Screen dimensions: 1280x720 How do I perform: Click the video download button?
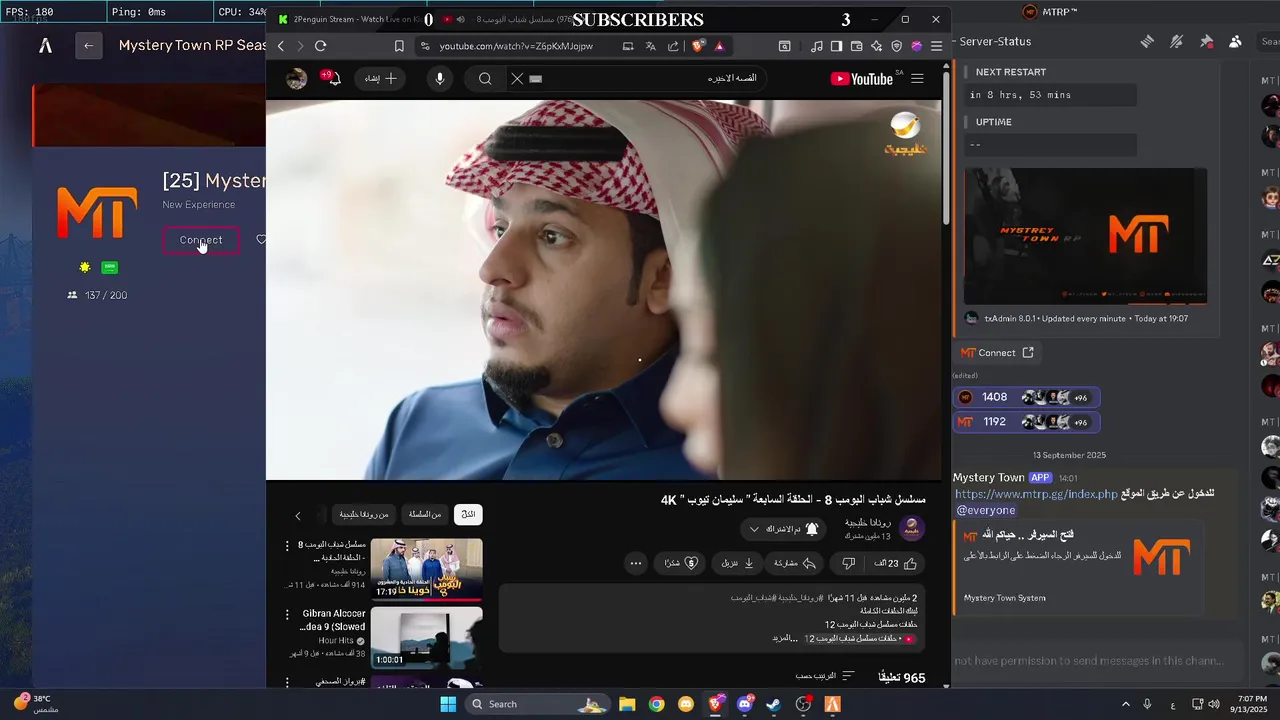pyautogui.click(x=738, y=563)
